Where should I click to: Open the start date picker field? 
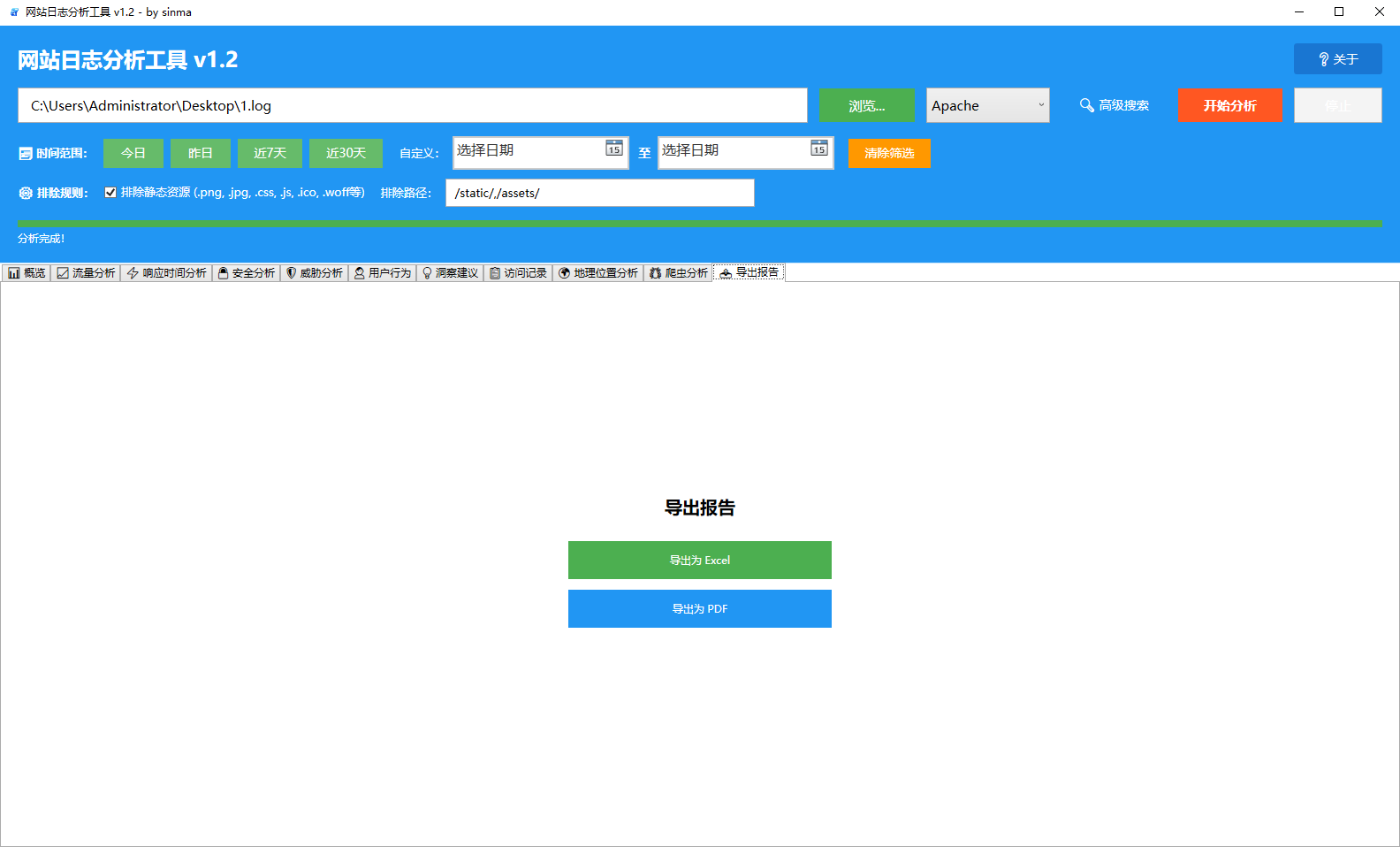point(529,151)
